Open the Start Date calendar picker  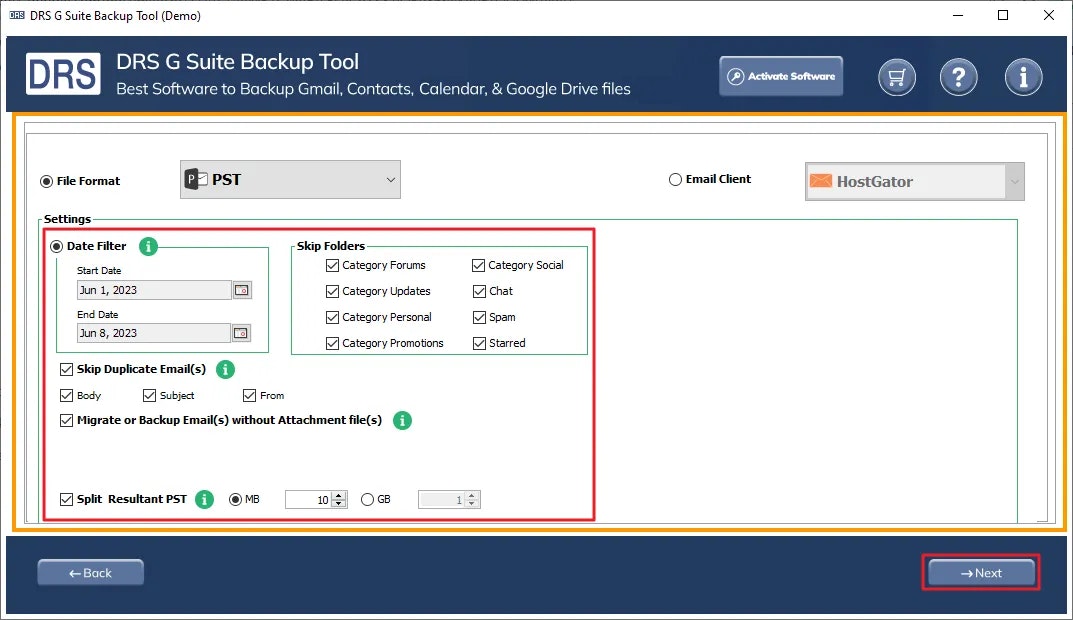tap(242, 290)
